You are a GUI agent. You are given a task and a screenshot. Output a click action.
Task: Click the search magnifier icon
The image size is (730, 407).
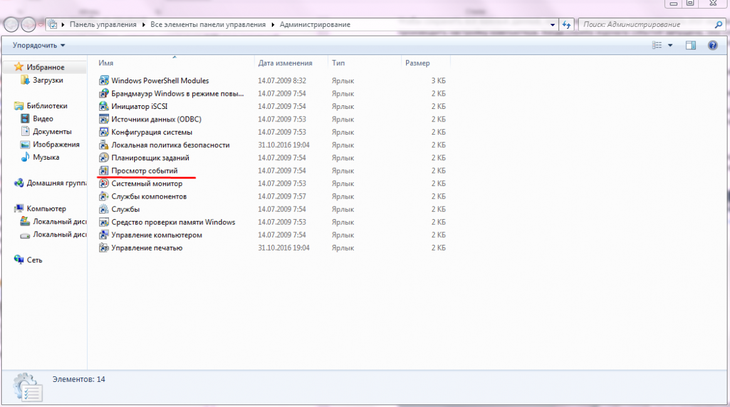click(x=718, y=25)
